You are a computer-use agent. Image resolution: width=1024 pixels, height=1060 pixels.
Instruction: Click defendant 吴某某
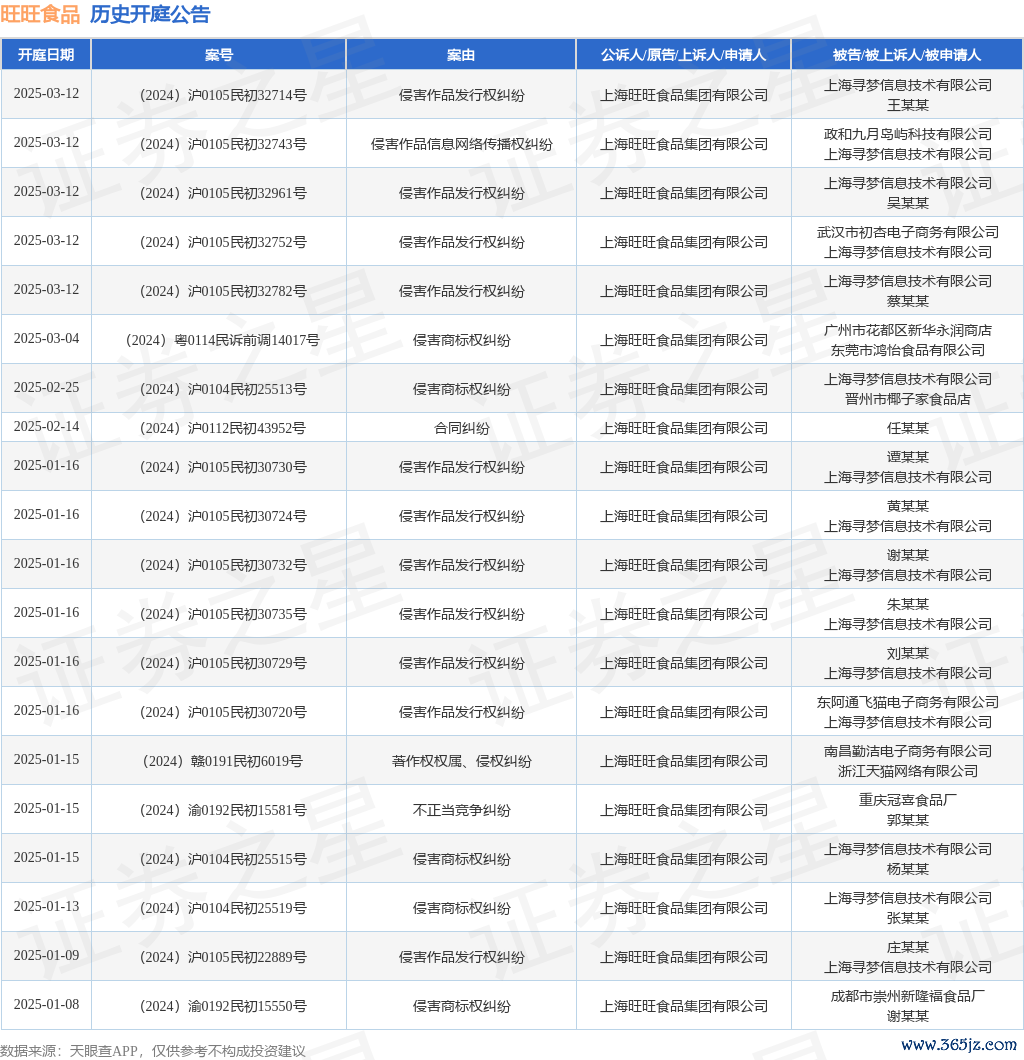908,203
